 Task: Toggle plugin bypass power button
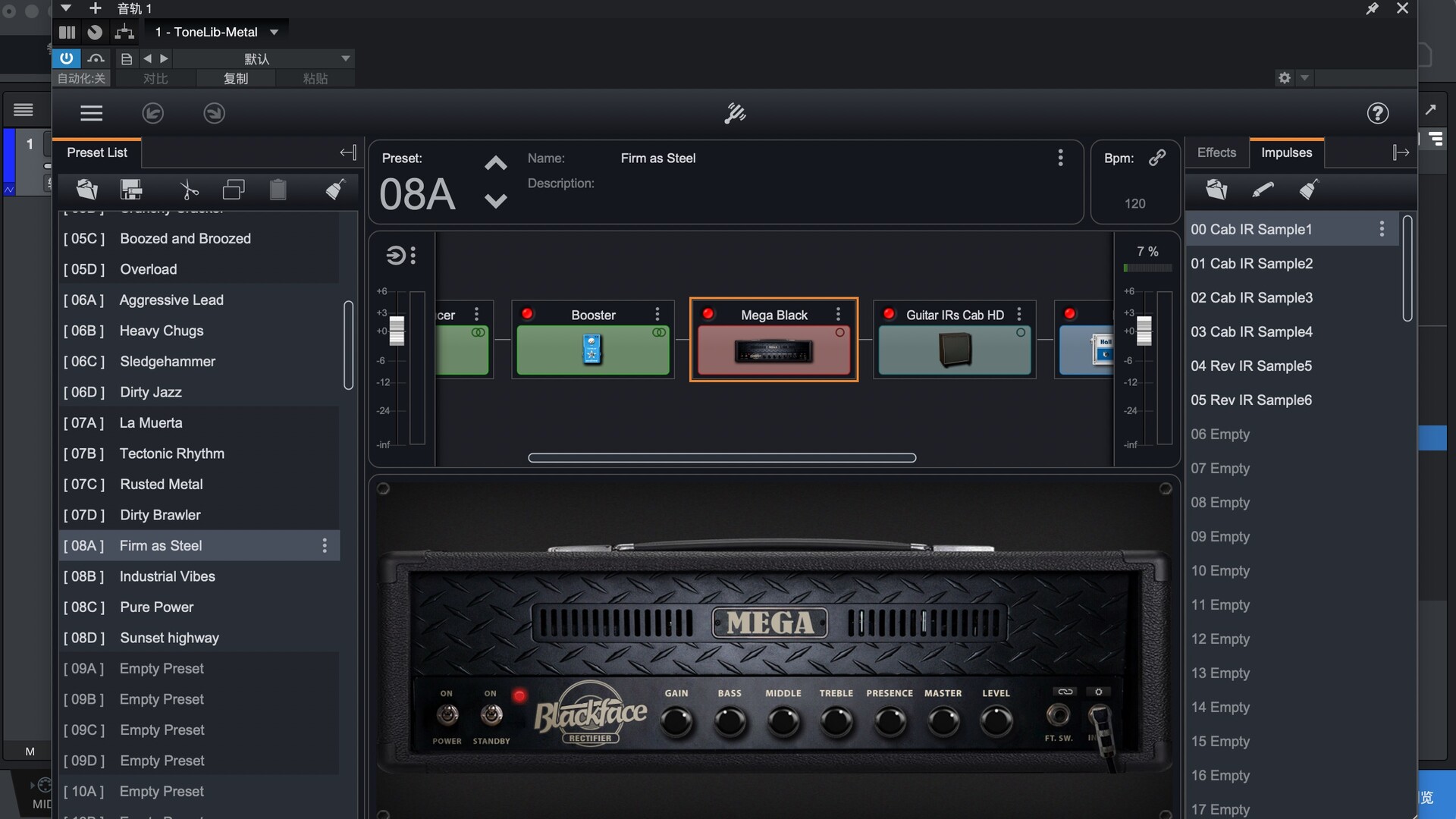click(66, 58)
